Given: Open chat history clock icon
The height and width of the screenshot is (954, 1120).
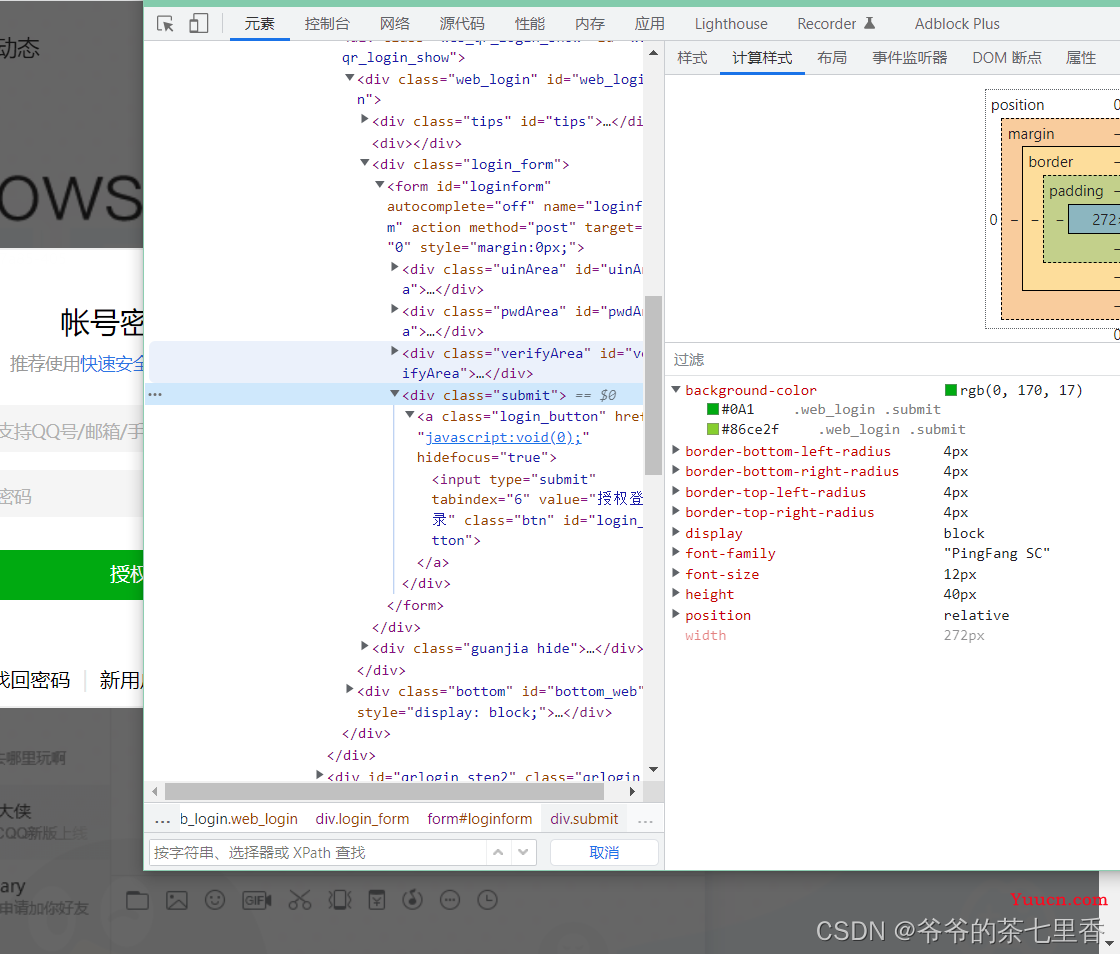Looking at the screenshot, I should pyautogui.click(x=487, y=900).
